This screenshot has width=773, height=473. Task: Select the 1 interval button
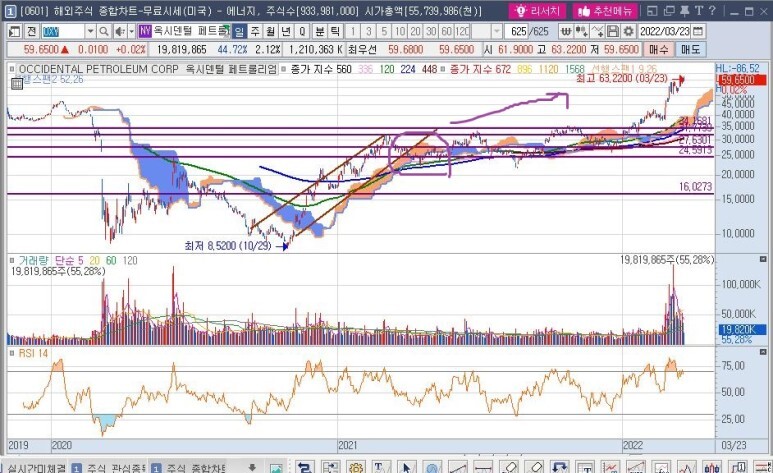[352, 32]
